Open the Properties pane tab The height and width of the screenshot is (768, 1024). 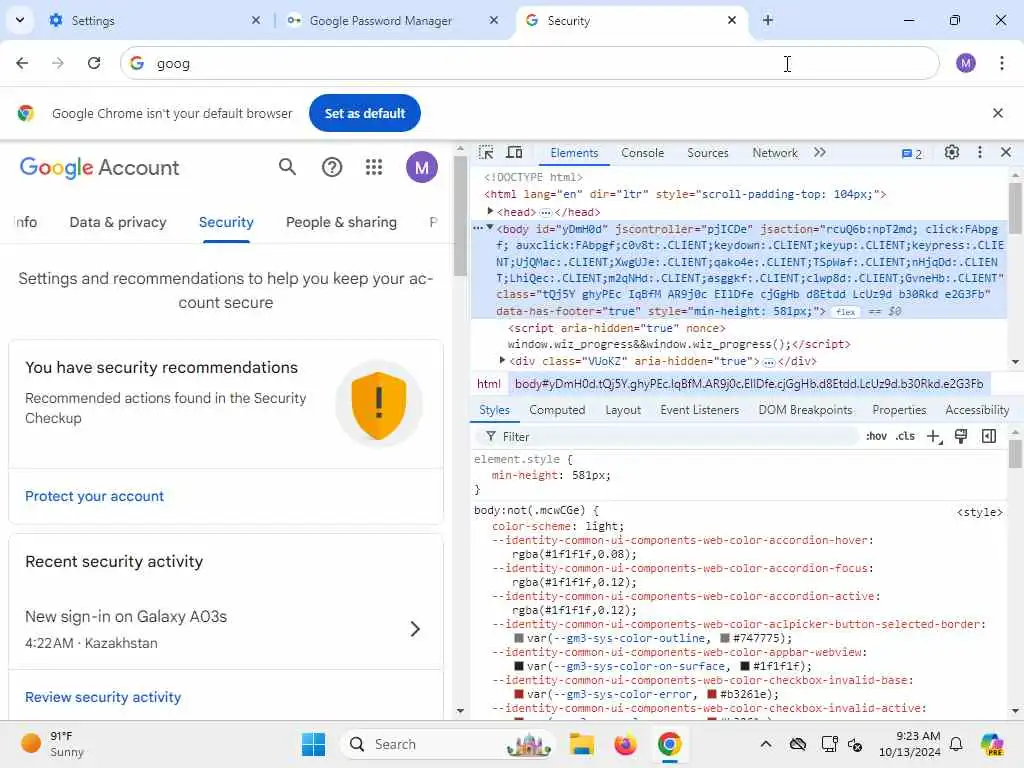(x=899, y=410)
